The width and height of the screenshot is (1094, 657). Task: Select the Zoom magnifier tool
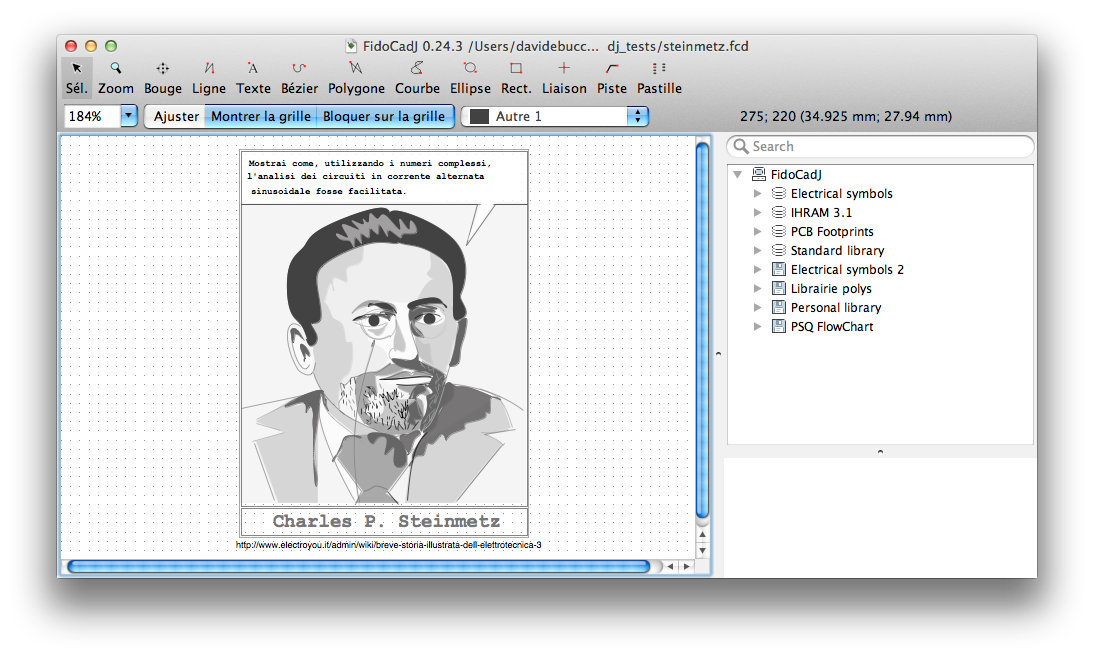click(x=116, y=77)
